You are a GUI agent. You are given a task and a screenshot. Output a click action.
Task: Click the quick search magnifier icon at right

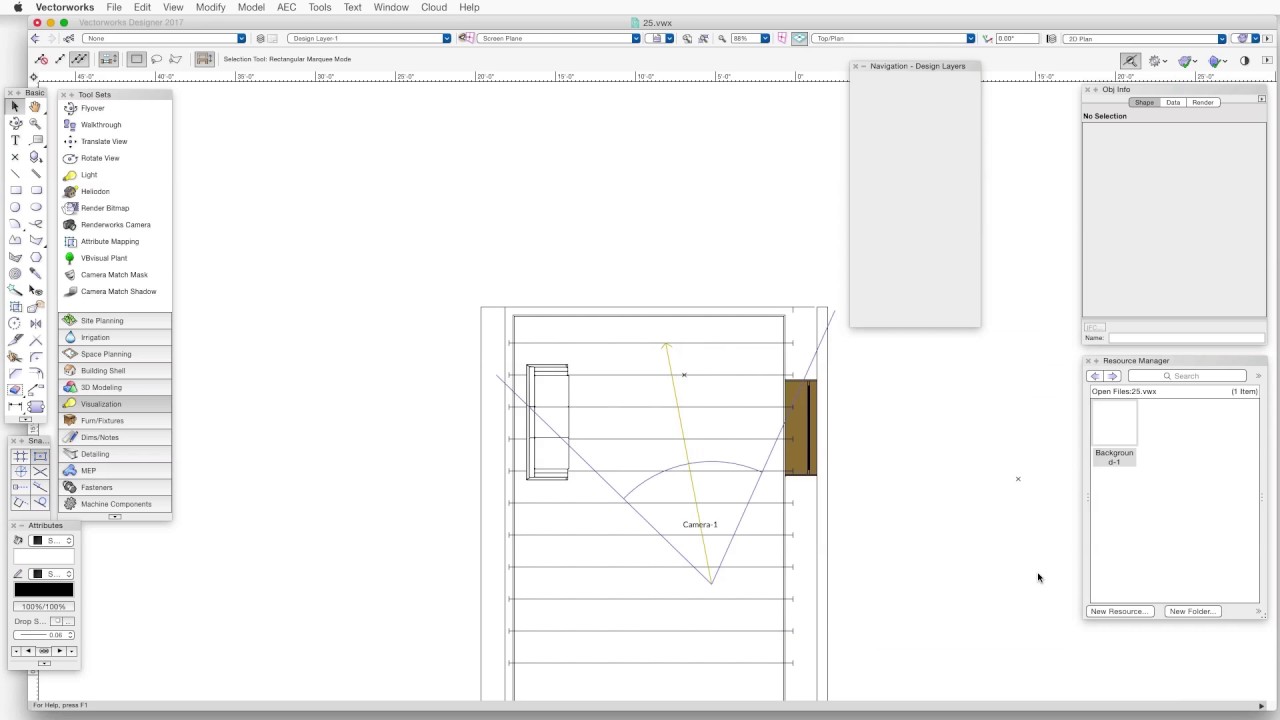coord(1130,61)
